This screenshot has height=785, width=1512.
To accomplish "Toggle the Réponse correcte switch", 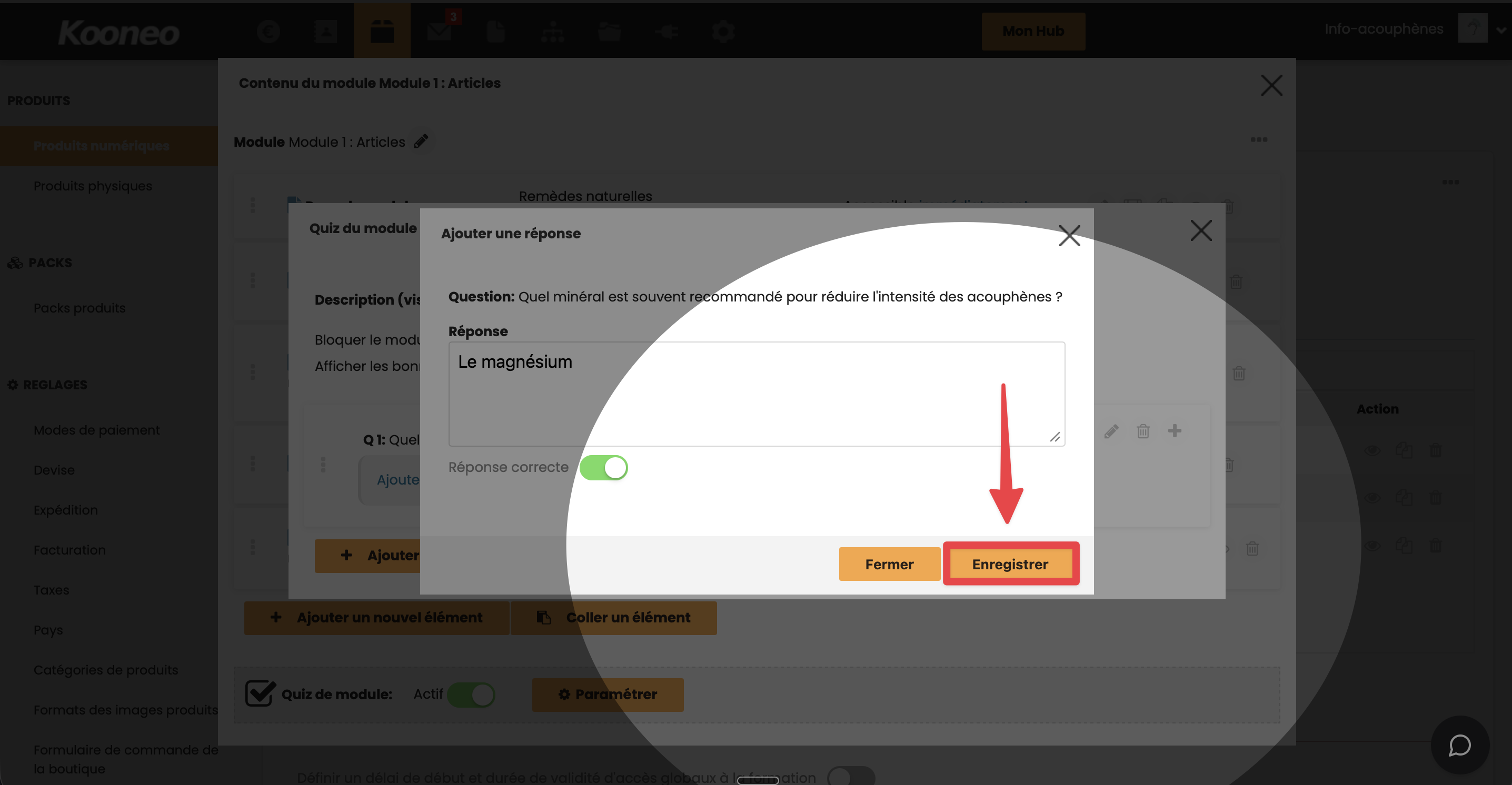I will pos(603,468).
